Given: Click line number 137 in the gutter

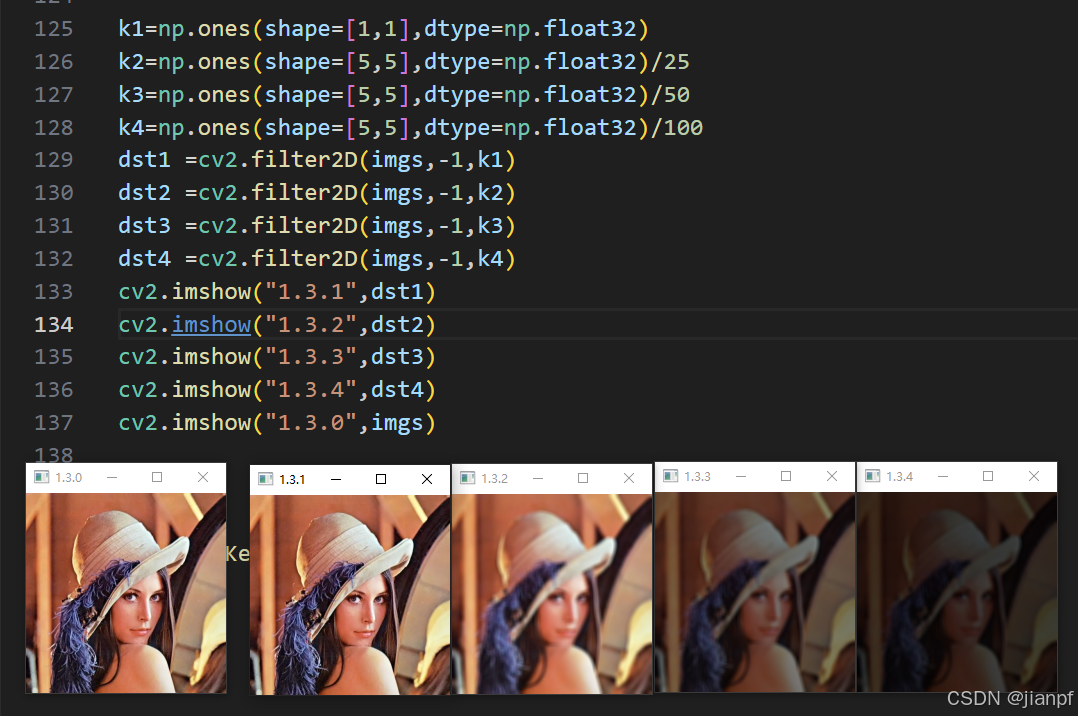Looking at the screenshot, I should point(54,422).
